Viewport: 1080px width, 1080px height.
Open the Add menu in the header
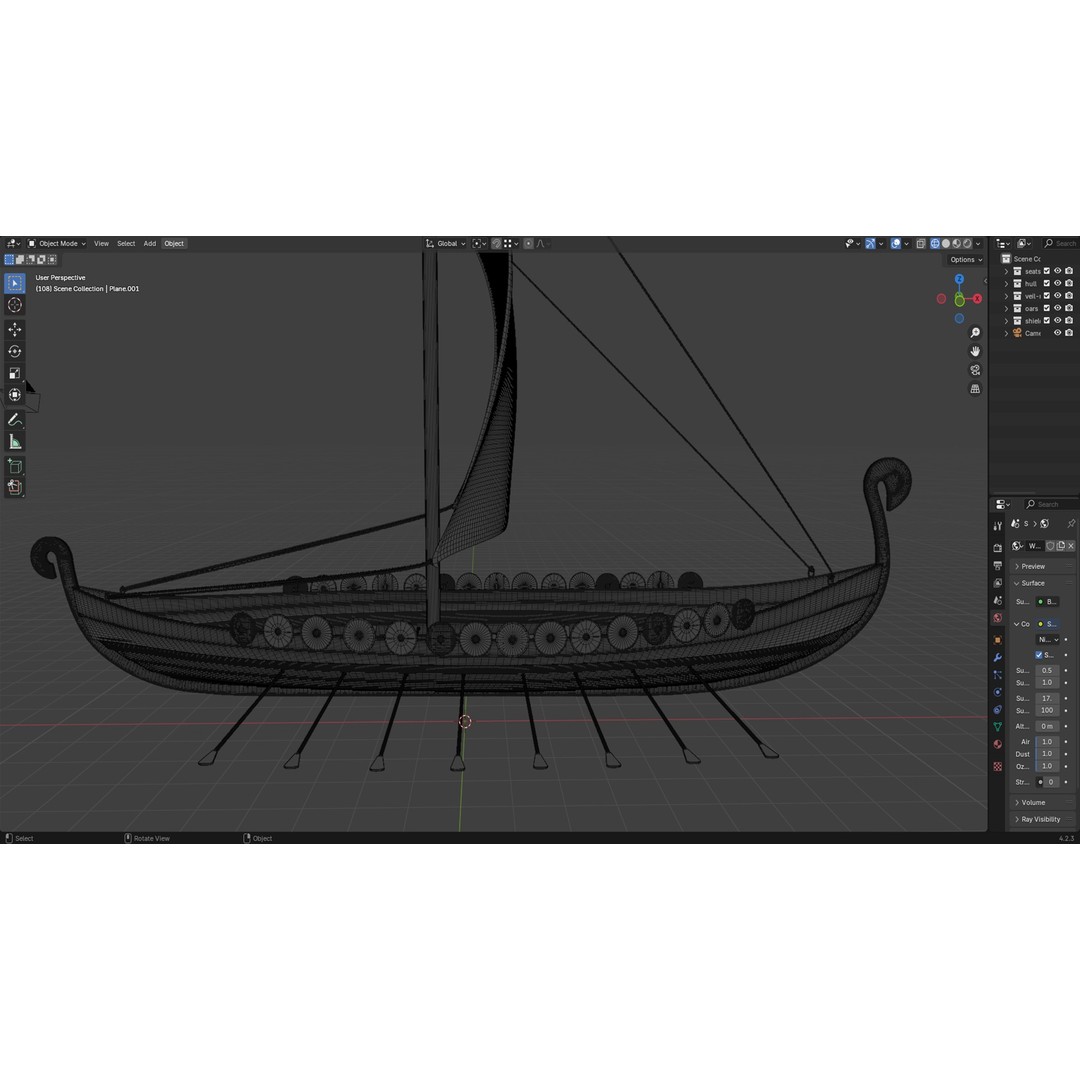pos(149,243)
